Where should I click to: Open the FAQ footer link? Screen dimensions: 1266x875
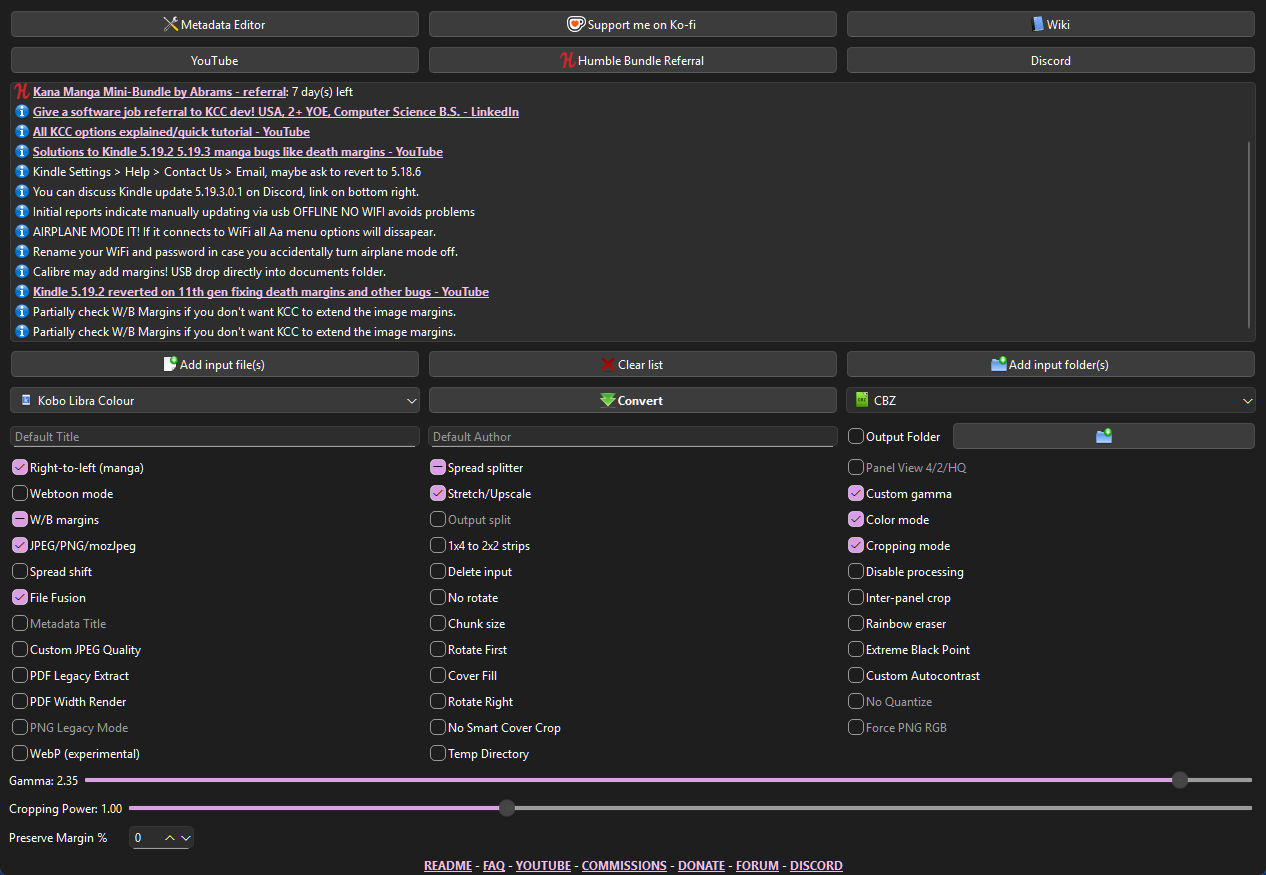pos(494,865)
